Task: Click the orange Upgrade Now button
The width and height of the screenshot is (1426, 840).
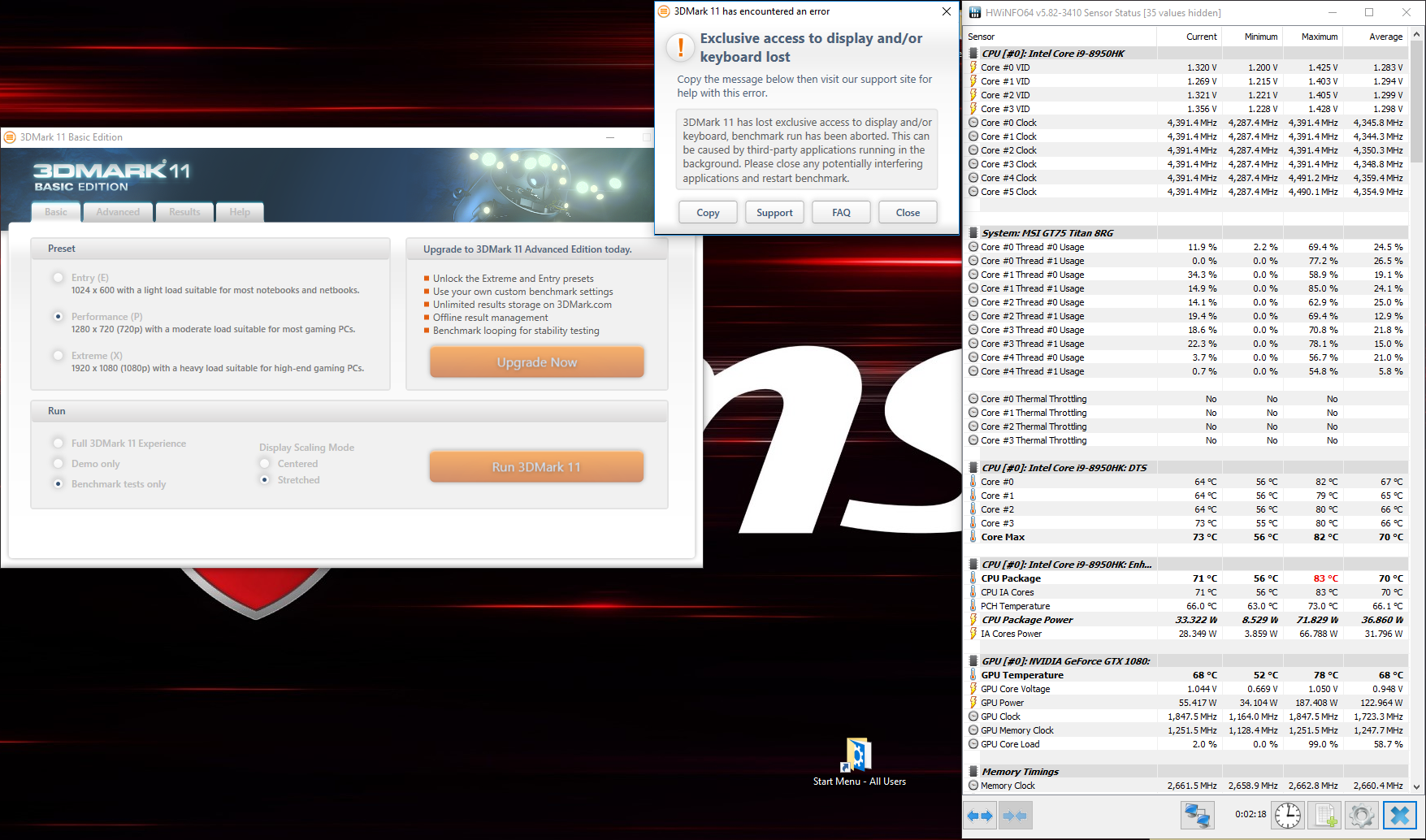Action: [x=537, y=362]
